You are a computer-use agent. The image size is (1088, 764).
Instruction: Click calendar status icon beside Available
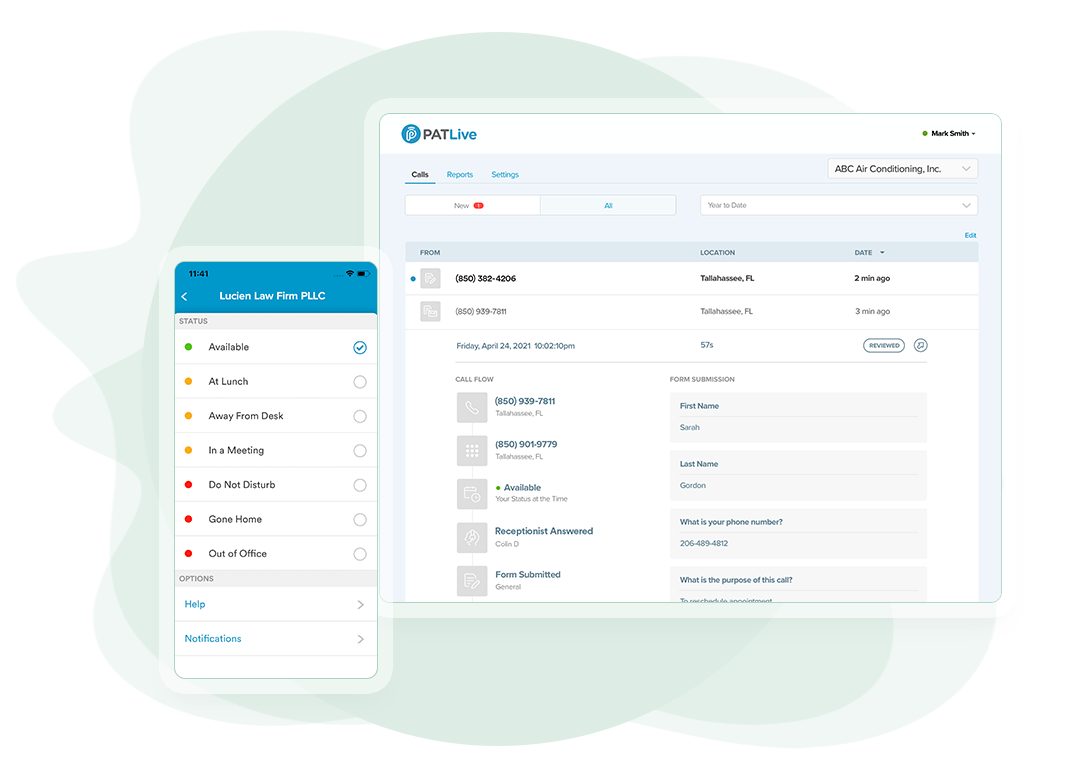(472, 494)
